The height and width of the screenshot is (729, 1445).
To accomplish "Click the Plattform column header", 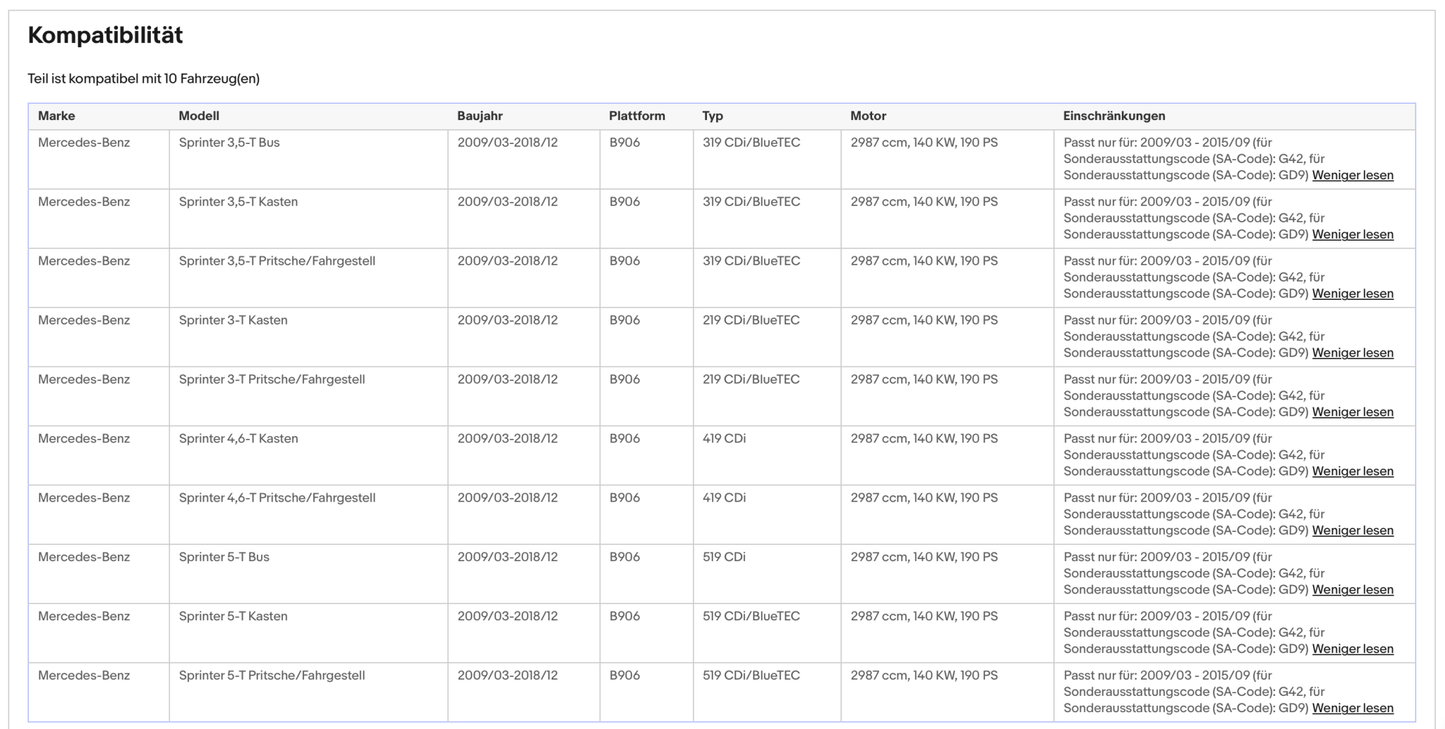I will pyautogui.click(x=636, y=116).
